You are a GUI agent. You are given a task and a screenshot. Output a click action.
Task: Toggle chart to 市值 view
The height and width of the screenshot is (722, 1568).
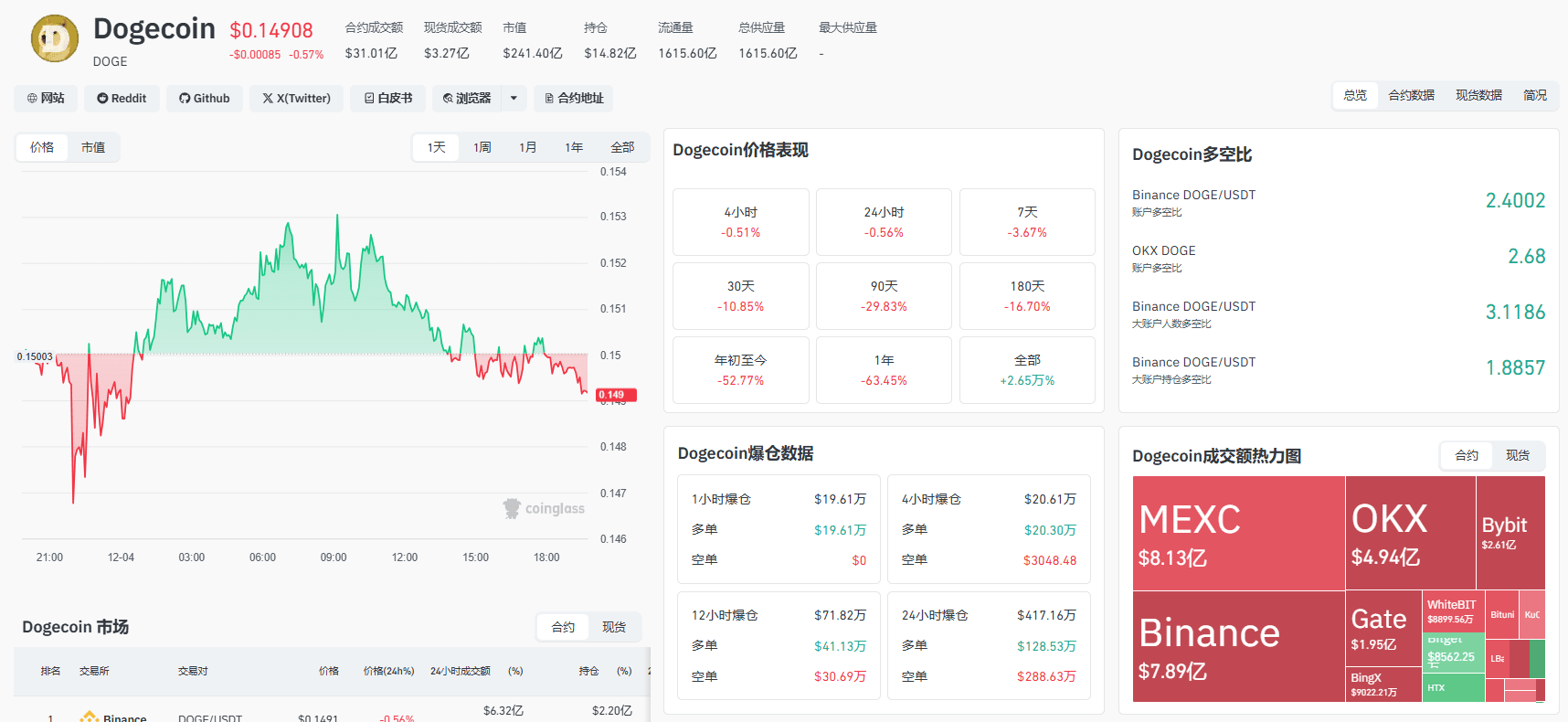93,147
